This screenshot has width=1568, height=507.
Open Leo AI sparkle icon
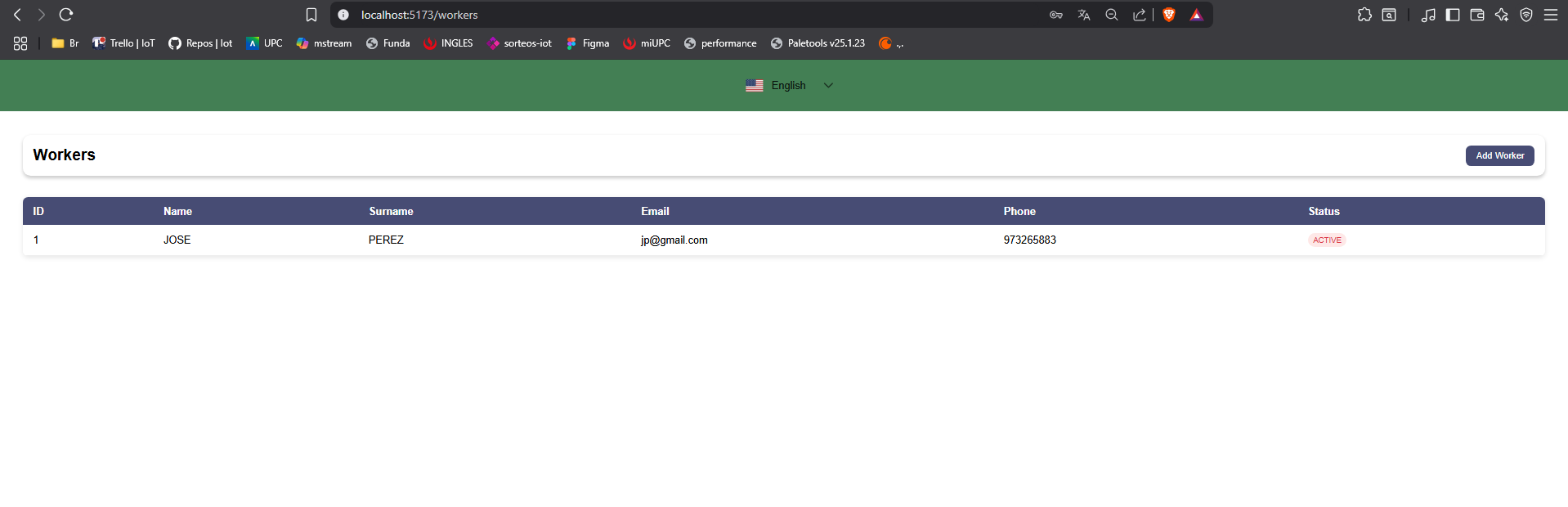(1502, 15)
